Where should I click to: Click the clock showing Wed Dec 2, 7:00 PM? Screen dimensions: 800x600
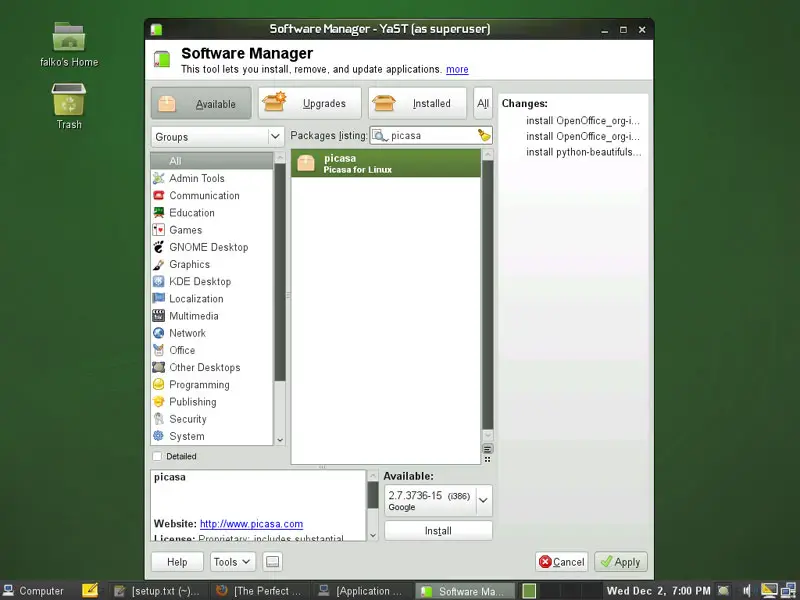(x=658, y=591)
